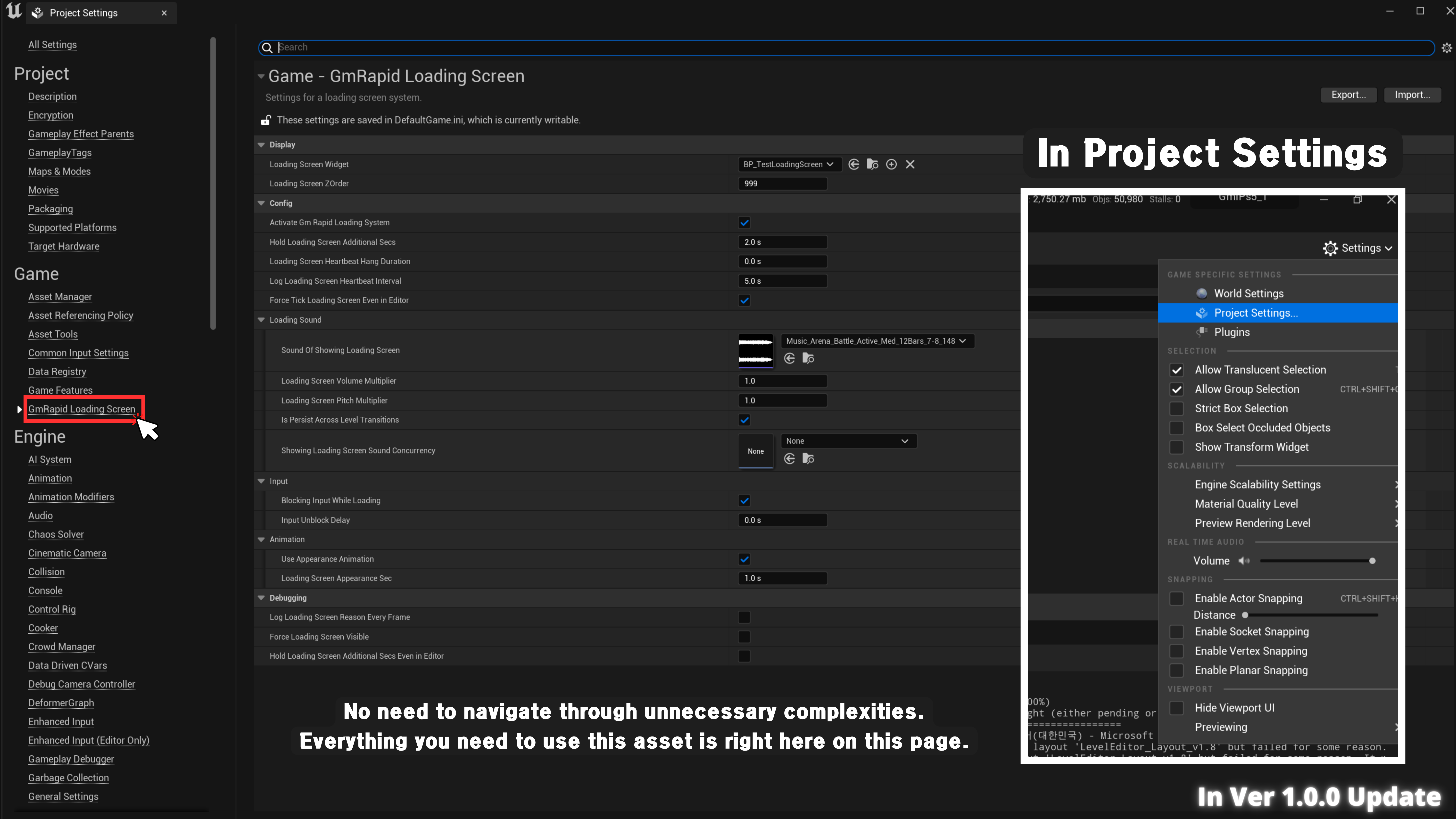Collapse the Loading Sound section

coord(261,320)
